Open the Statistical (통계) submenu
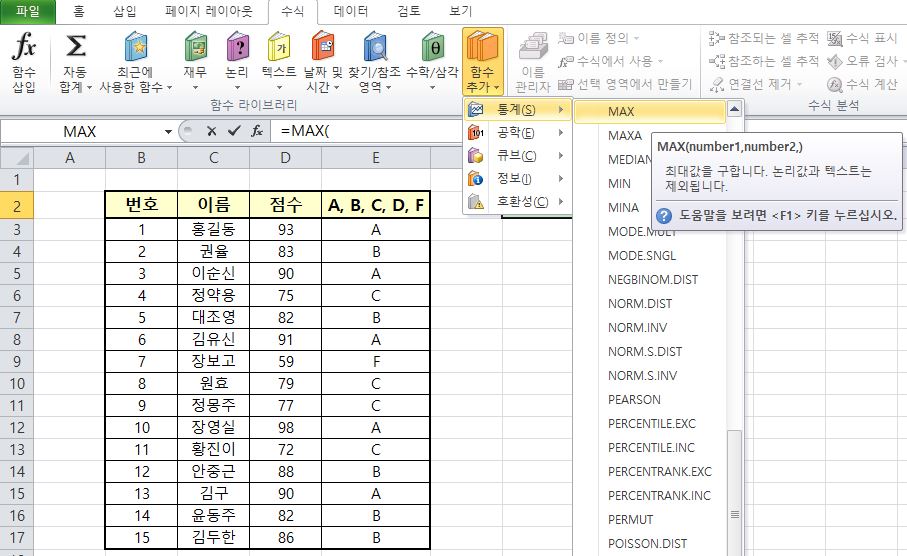This screenshot has width=907, height=556. point(518,109)
